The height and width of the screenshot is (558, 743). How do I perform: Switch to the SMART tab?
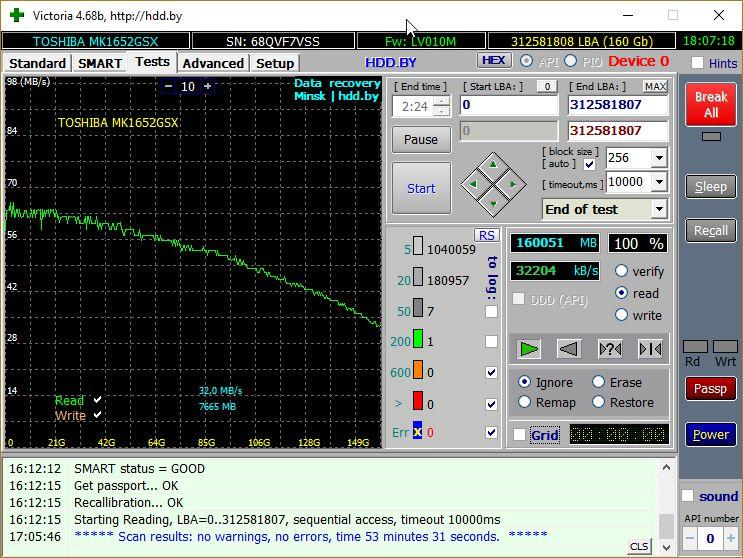pos(100,63)
